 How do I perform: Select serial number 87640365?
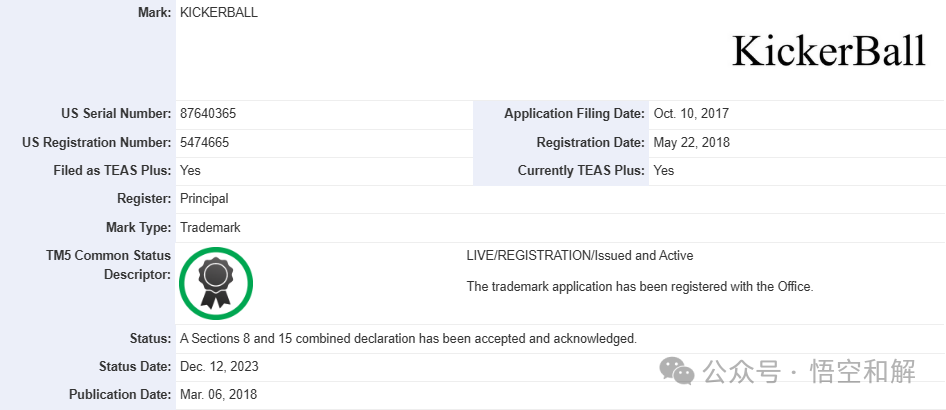pos(208,113)
